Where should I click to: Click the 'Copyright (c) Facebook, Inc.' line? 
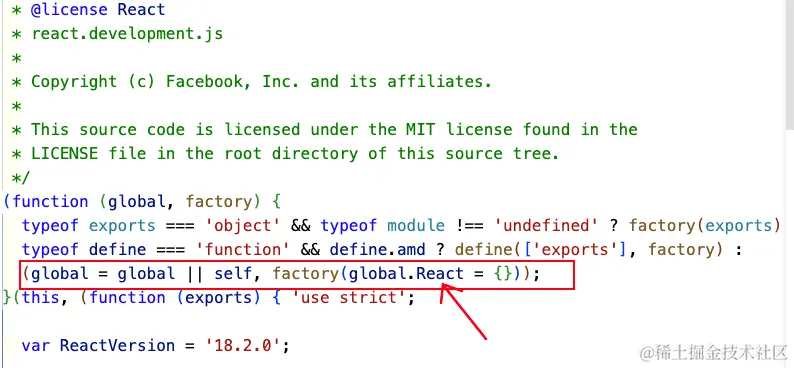(x=251, y=81)
